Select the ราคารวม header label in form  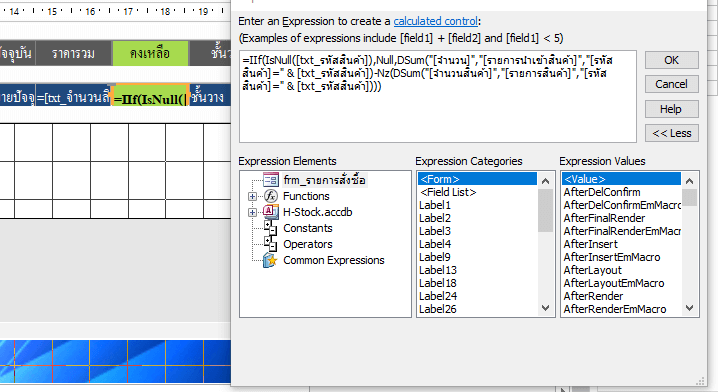coord(74,53)
